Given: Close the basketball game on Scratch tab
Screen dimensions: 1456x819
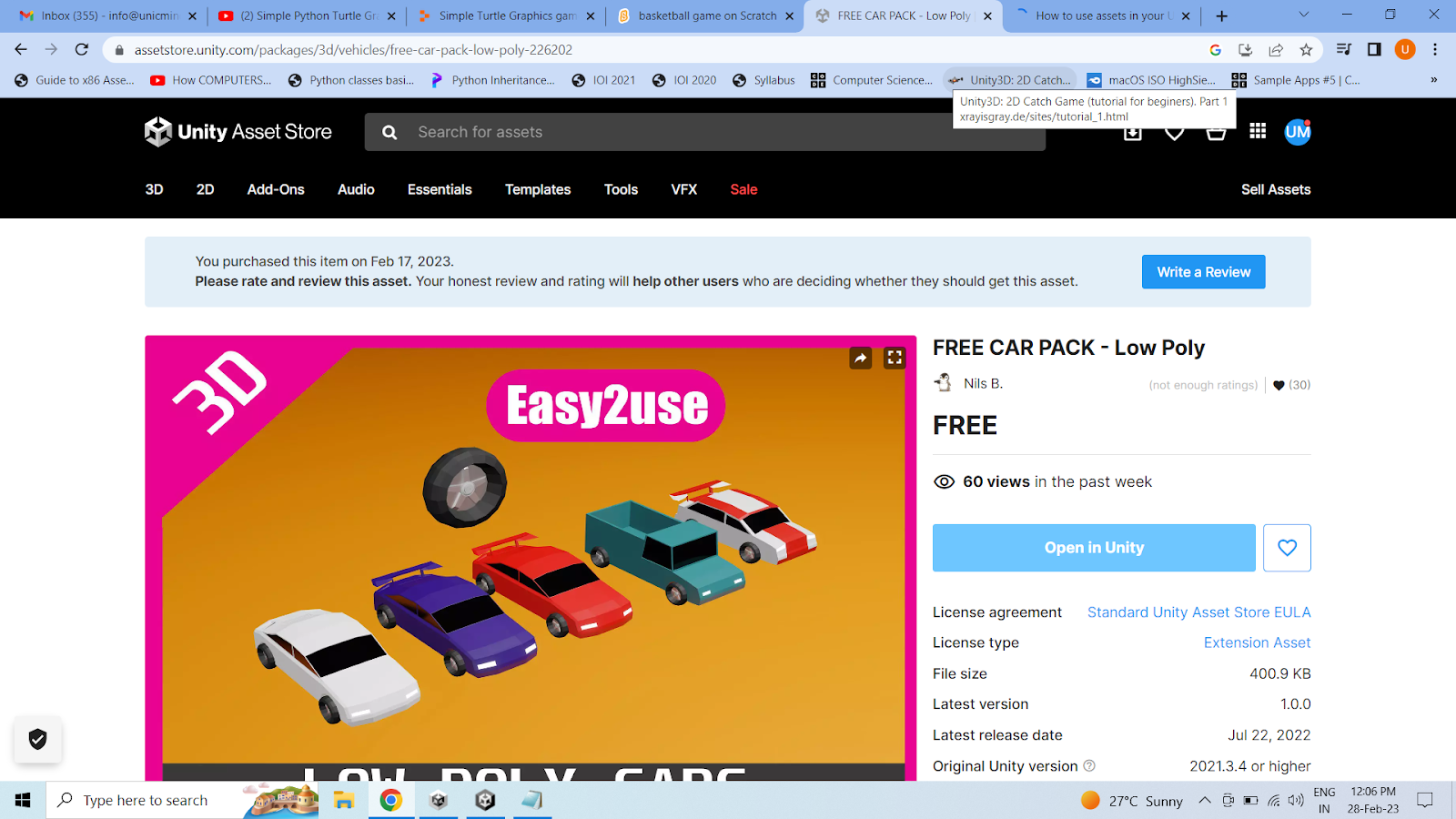Looking at the screenshot, I should tap(789, 15).
